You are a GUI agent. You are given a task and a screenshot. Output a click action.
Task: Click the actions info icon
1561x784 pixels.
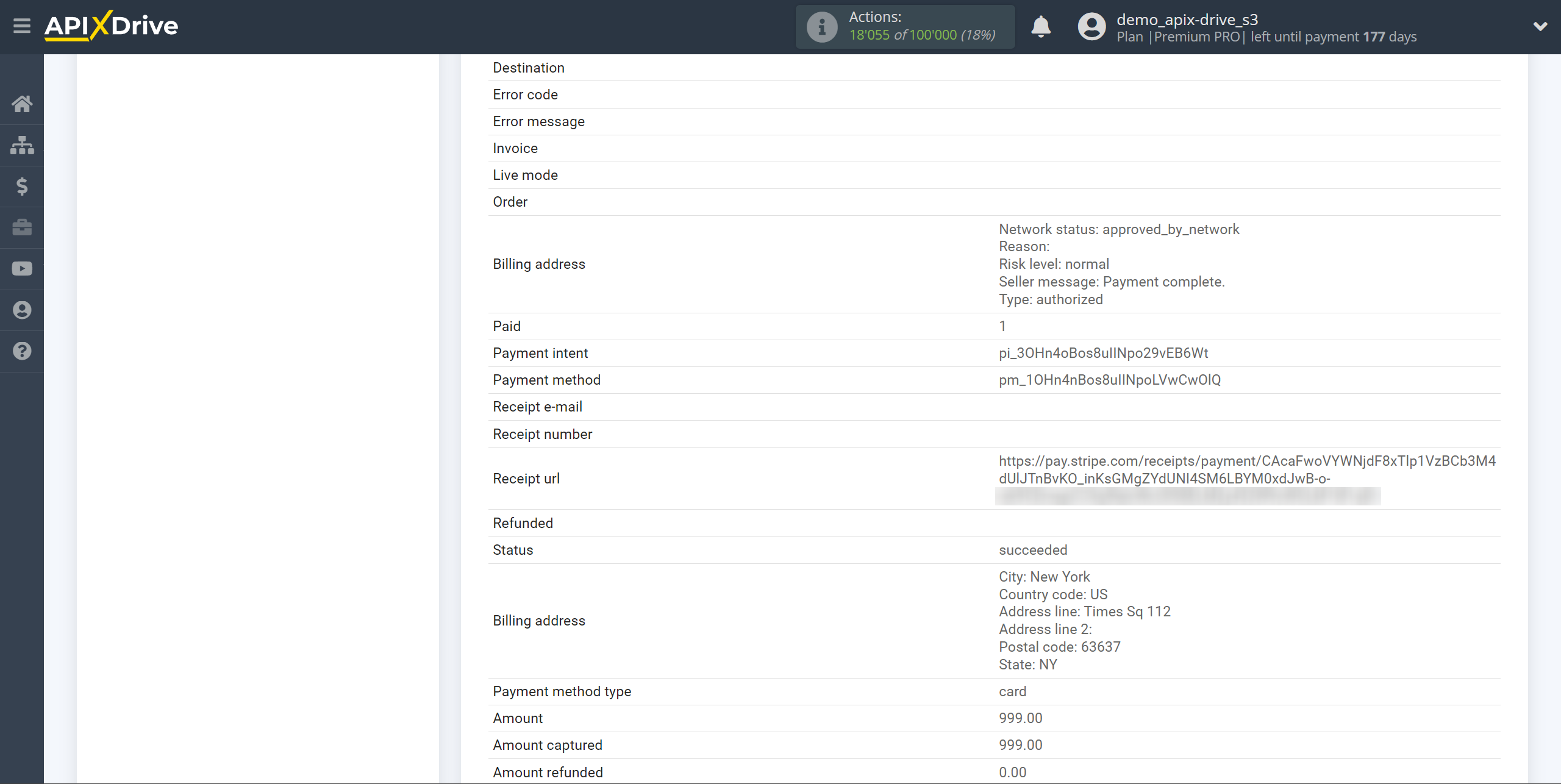pos(822,27)
